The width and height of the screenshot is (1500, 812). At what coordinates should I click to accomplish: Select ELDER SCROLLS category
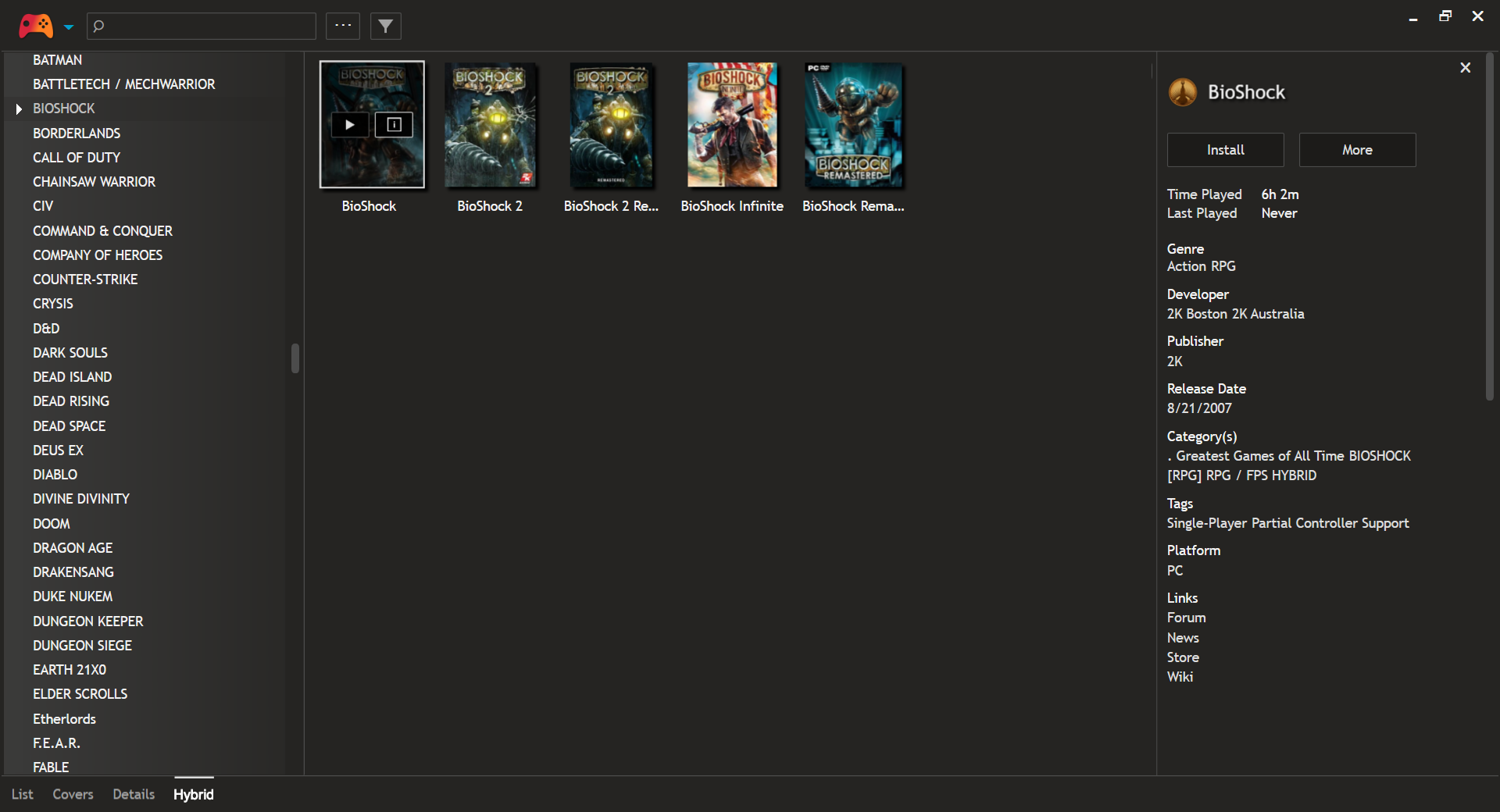pos(80,694)
